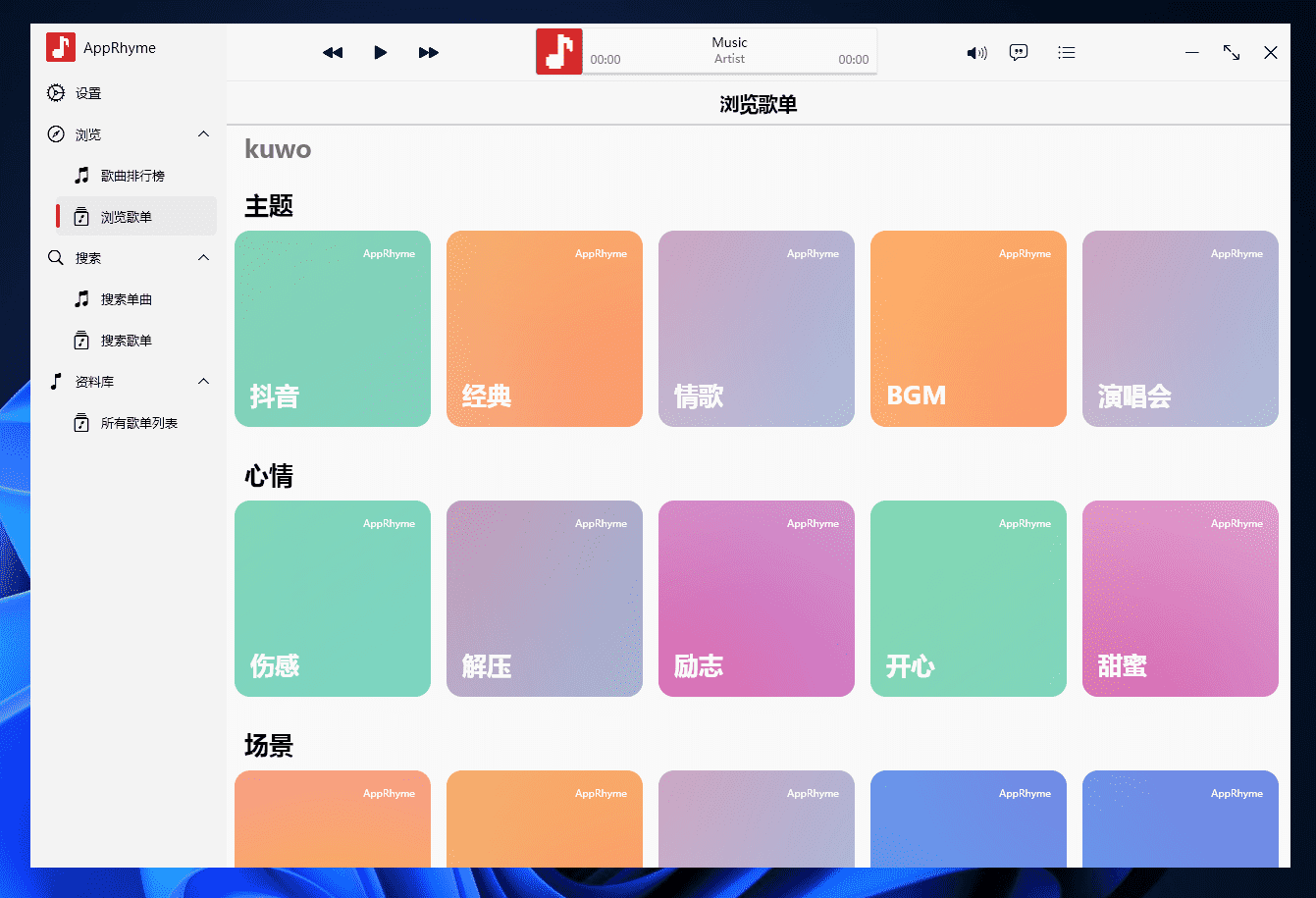Image resolution: width=1316 pixels, height=898 pixels.
Task: Click the playback progress bar
Action: point(729,74)
